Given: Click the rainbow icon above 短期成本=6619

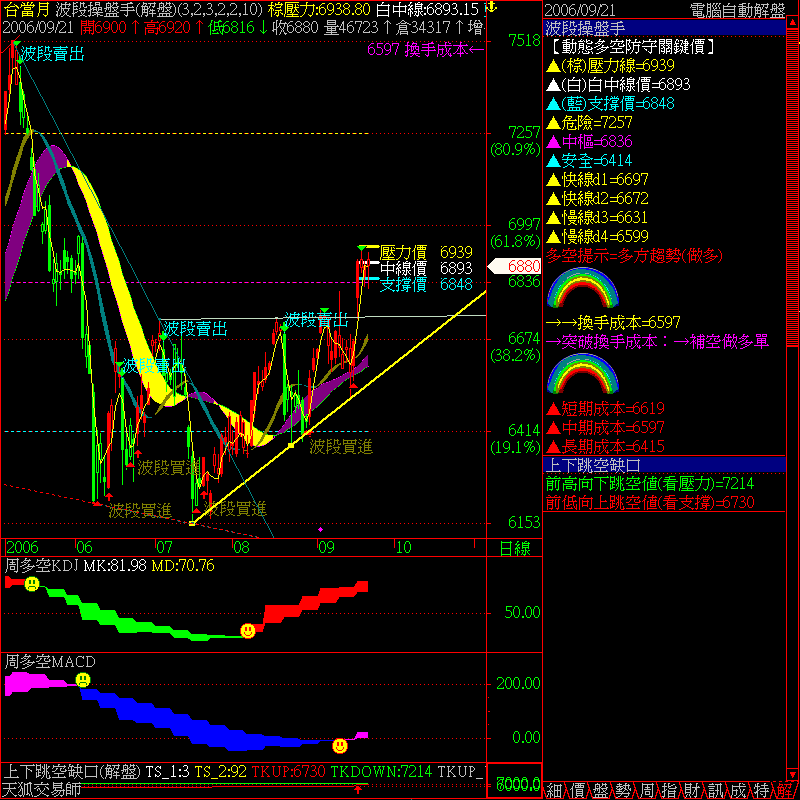Looking at the screenshot, I should coord(583,374).
